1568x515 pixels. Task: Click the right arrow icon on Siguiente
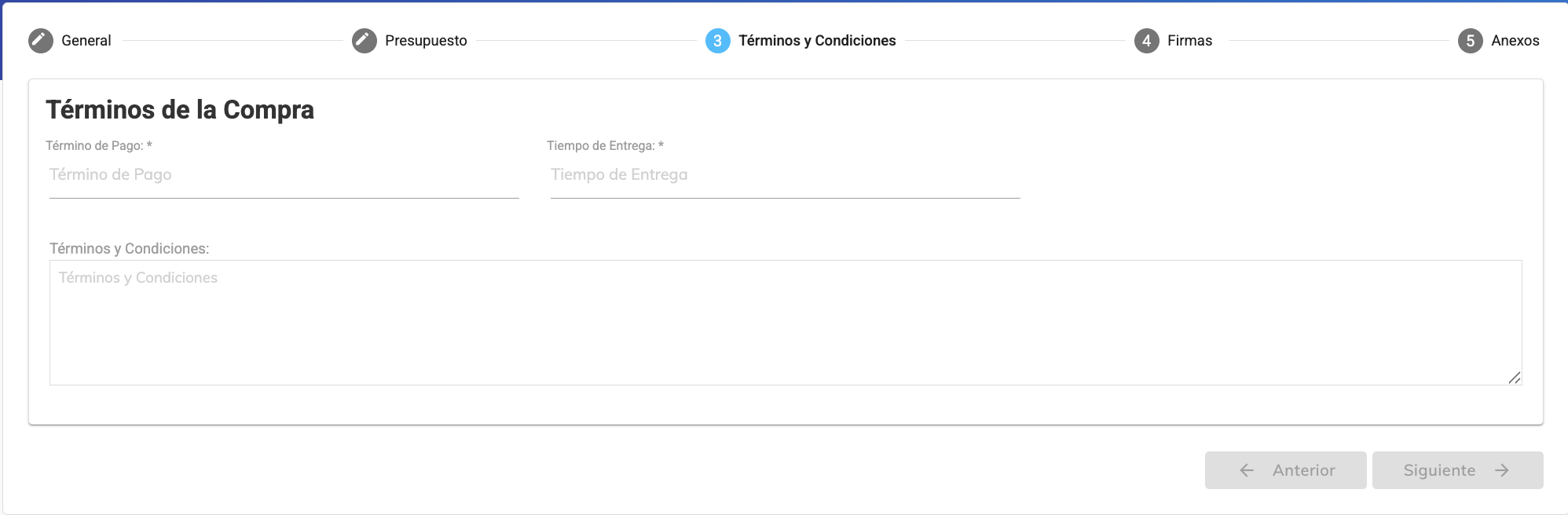[1502, 470]
